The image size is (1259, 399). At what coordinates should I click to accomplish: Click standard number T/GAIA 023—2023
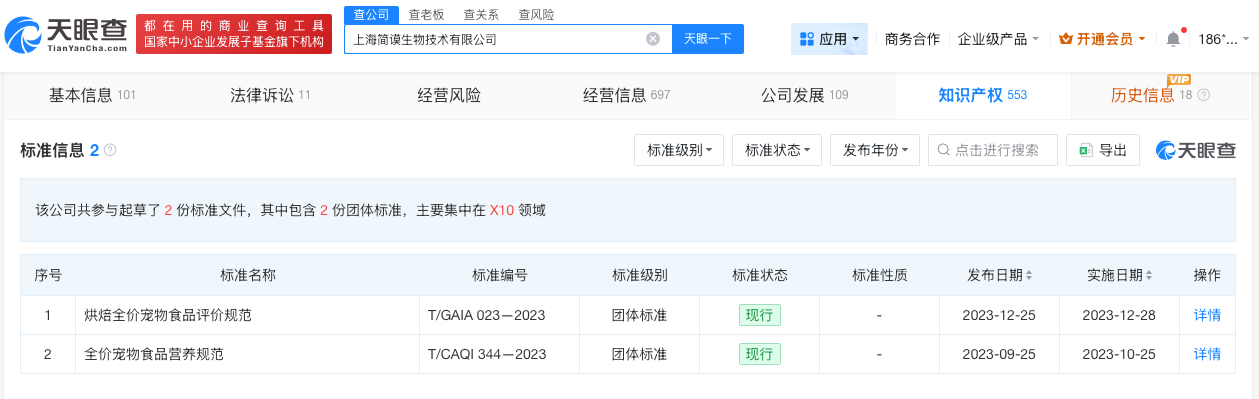point(486,315)
